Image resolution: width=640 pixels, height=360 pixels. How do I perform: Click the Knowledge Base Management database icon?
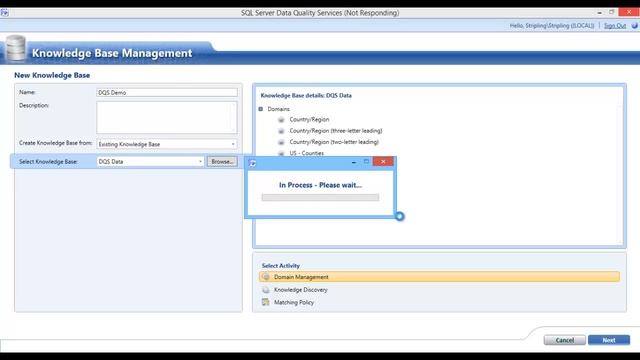(x=16, y=49)
